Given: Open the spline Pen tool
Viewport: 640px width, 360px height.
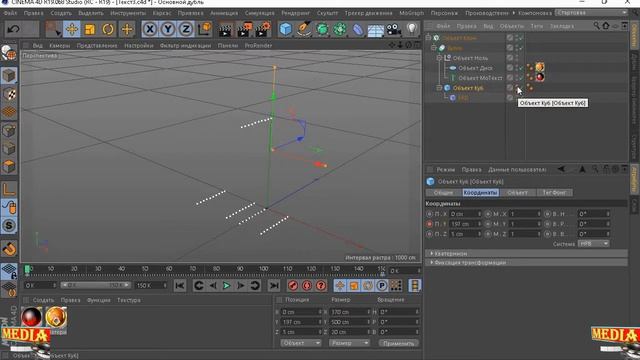Looking at the screenshot, I should tap(304, 29).
